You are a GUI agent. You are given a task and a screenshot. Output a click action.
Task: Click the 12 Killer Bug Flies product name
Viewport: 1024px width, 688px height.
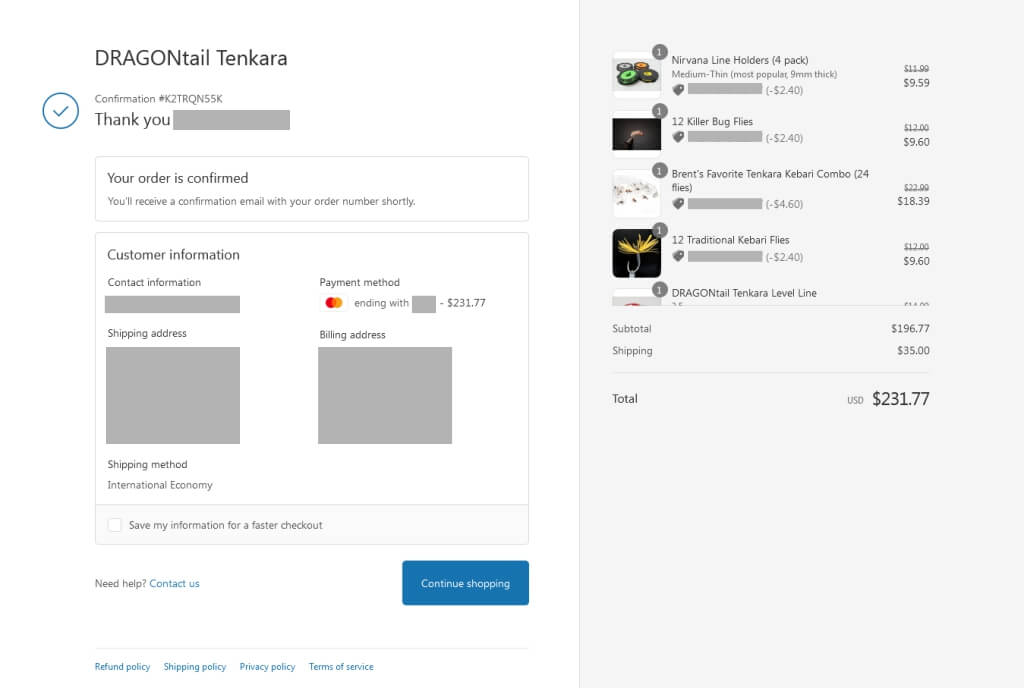pyautogui.click(x=712, y=121)
